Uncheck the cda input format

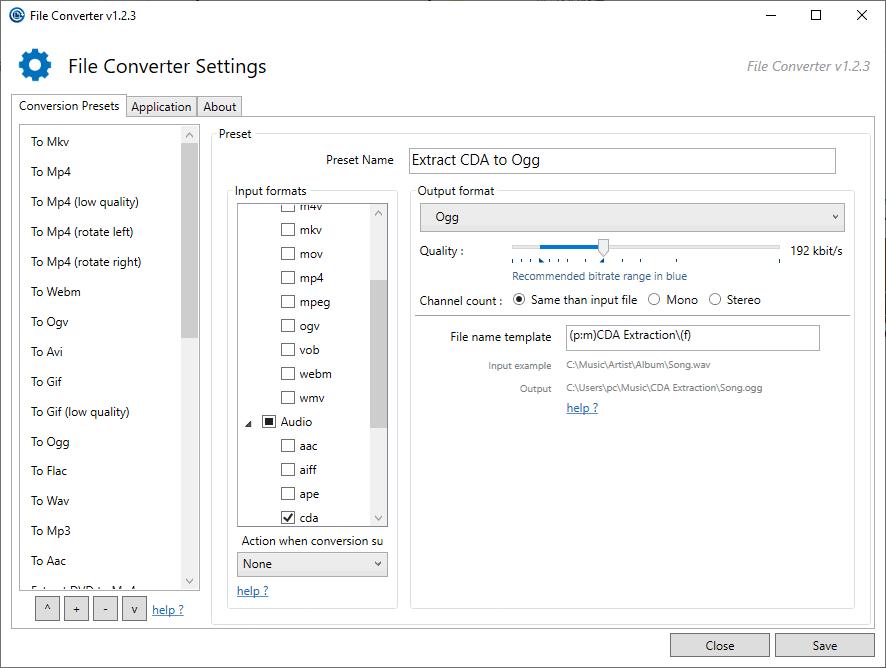288,518
